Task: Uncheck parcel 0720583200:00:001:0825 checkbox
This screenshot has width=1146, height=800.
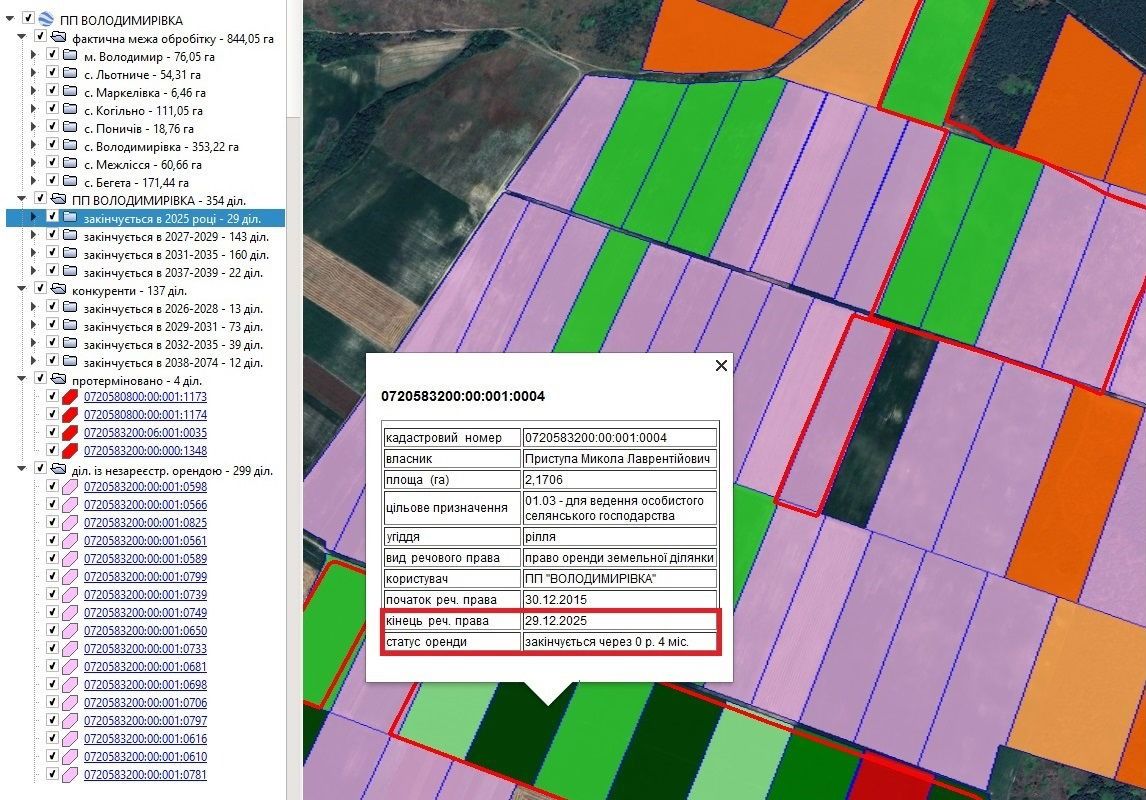Action: (51, 523)
